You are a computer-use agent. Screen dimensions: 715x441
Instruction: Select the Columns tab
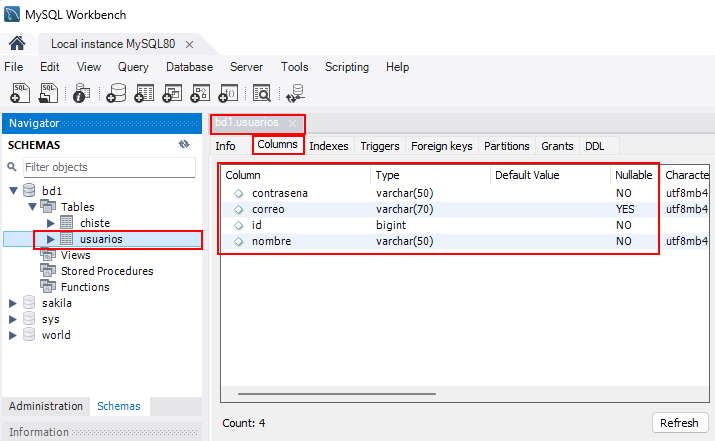(278, 145)
